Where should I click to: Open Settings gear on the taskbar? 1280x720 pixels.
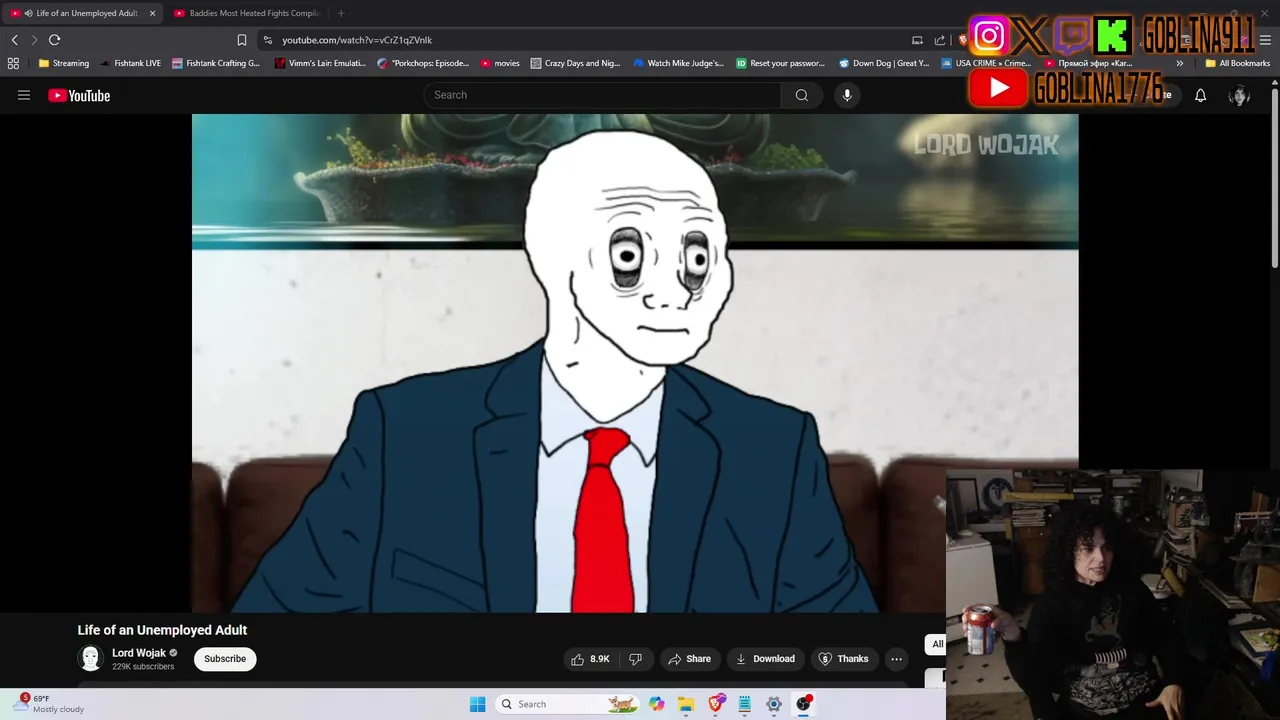tap(774, 704)
